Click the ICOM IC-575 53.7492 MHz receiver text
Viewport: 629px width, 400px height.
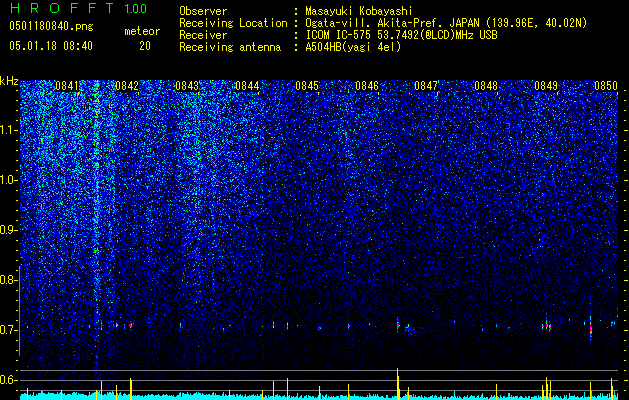tap(401, 35)
